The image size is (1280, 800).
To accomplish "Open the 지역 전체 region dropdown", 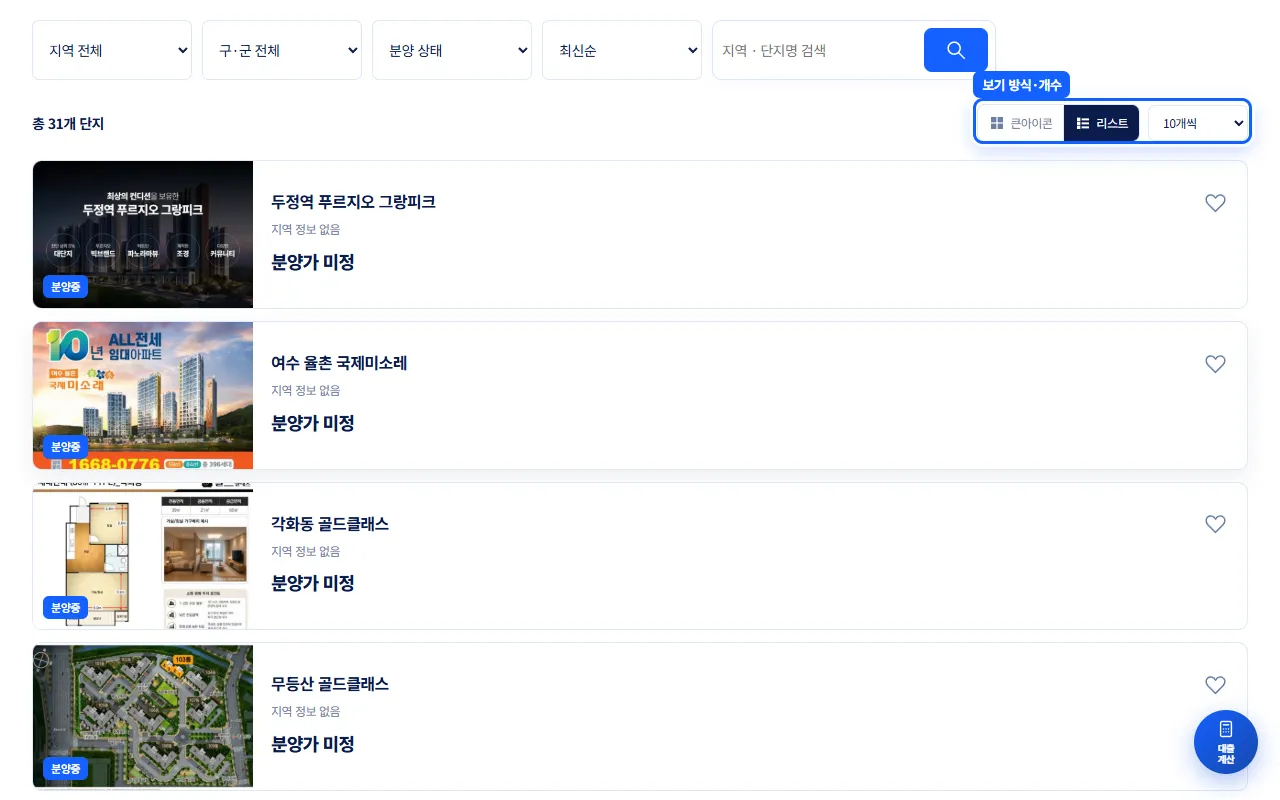I will coord(112,50).
